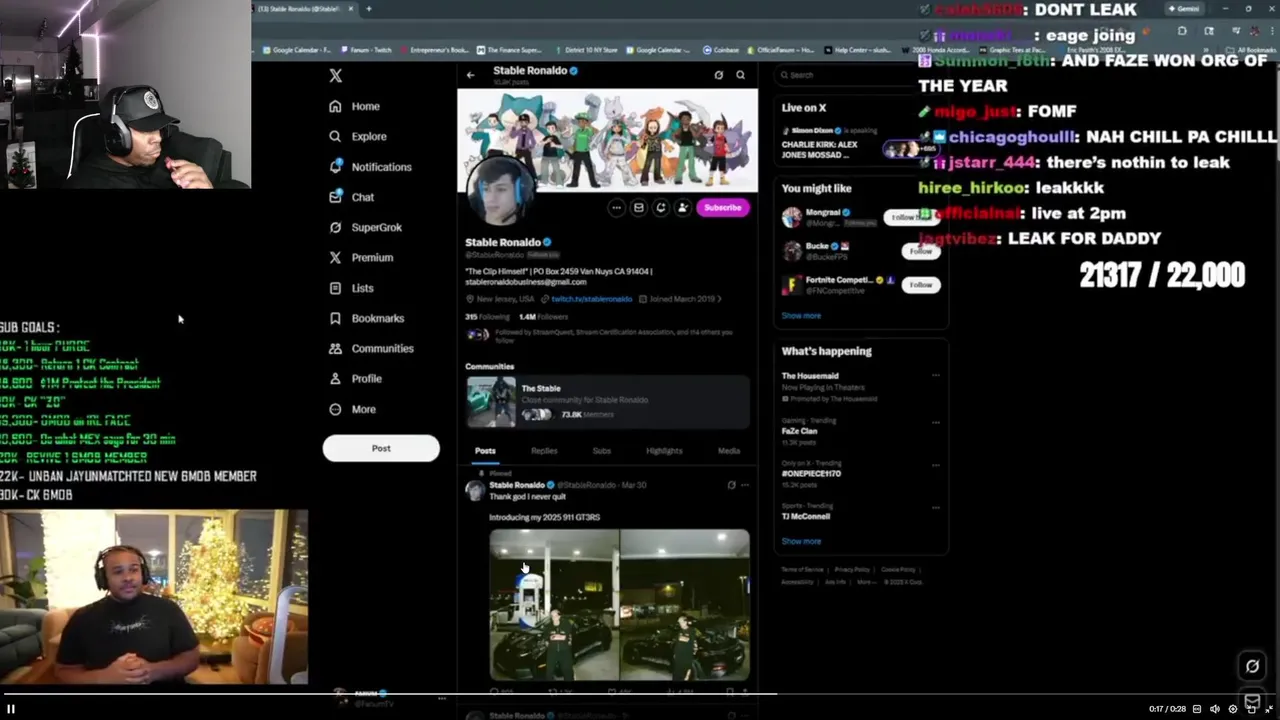
Task: Open picture-in-picture popout icon in player
Action: point(1251,709)
